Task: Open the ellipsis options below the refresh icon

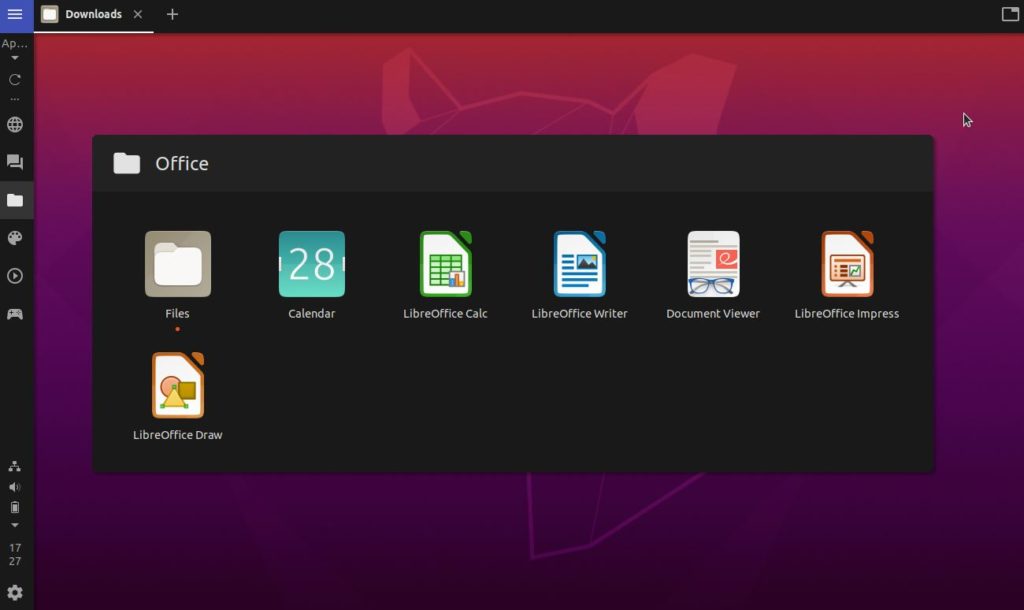Action: [14, 97]
